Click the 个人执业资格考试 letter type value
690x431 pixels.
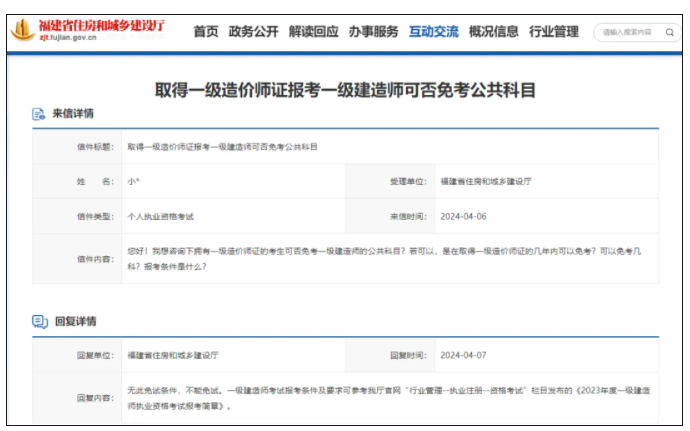(160, 216)
